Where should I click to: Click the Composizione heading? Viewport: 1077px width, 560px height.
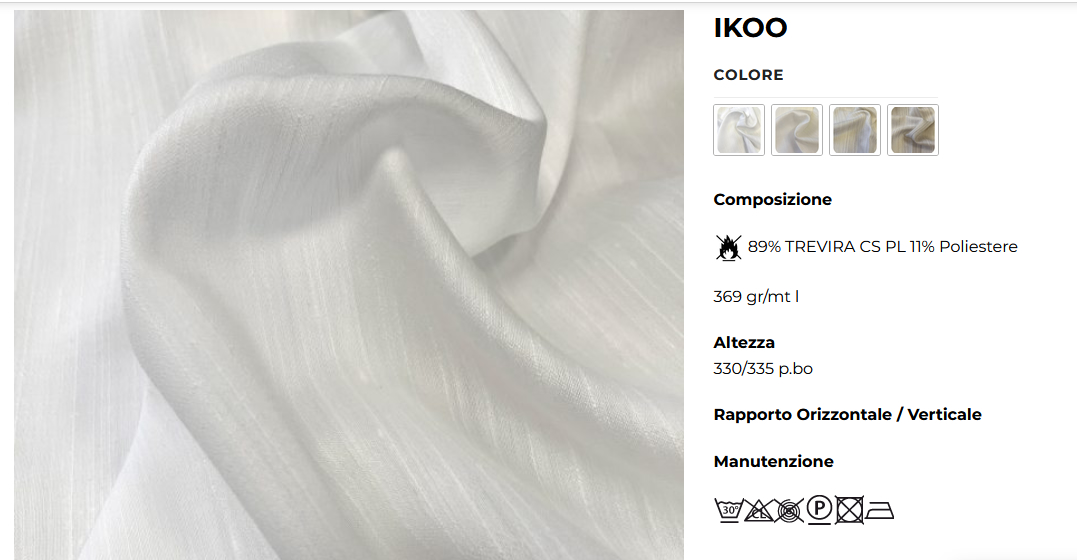tap(773, 199)
